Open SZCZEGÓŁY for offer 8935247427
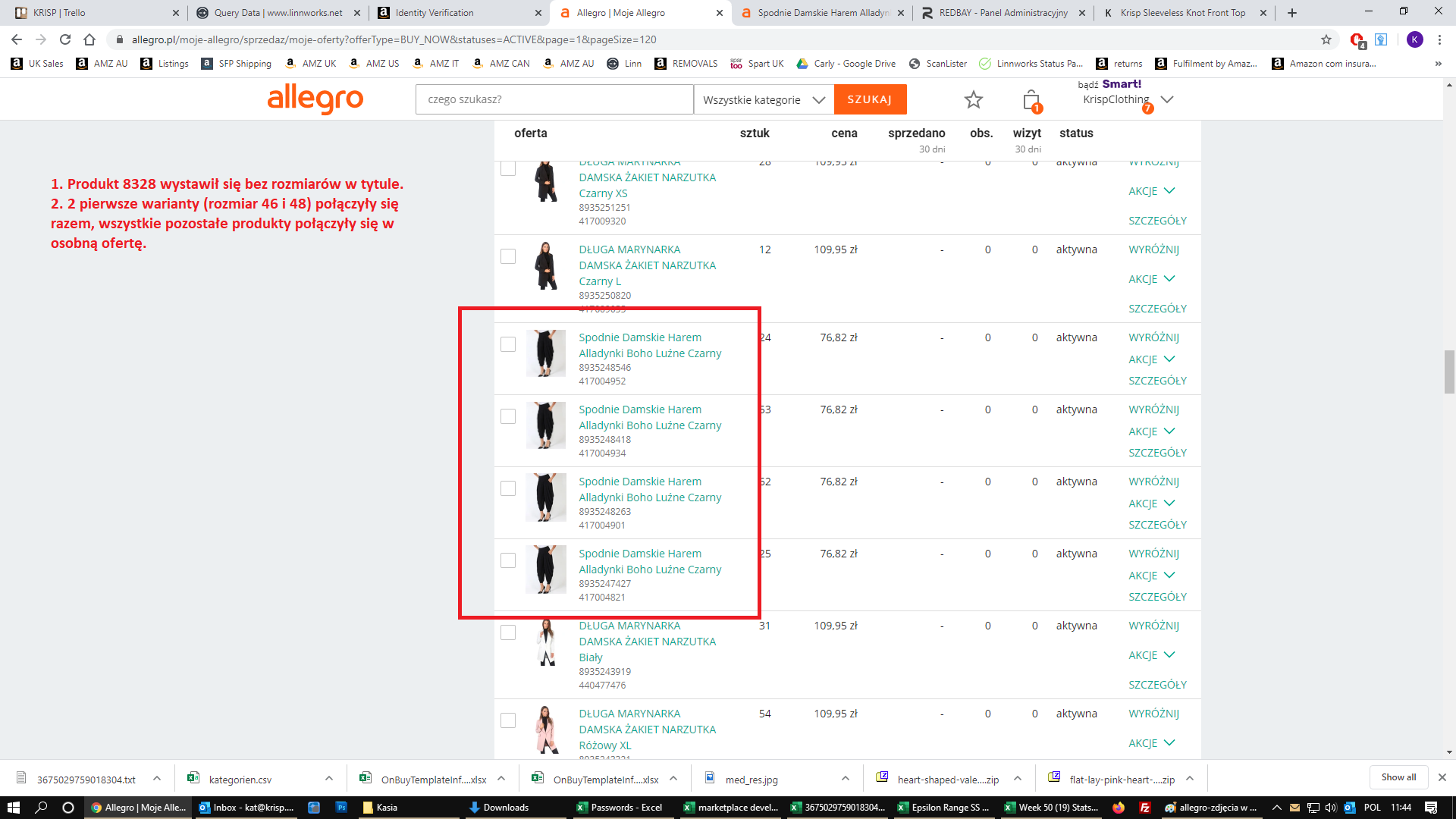This screenshot has width=1456, height=819. coord(1157,597)
